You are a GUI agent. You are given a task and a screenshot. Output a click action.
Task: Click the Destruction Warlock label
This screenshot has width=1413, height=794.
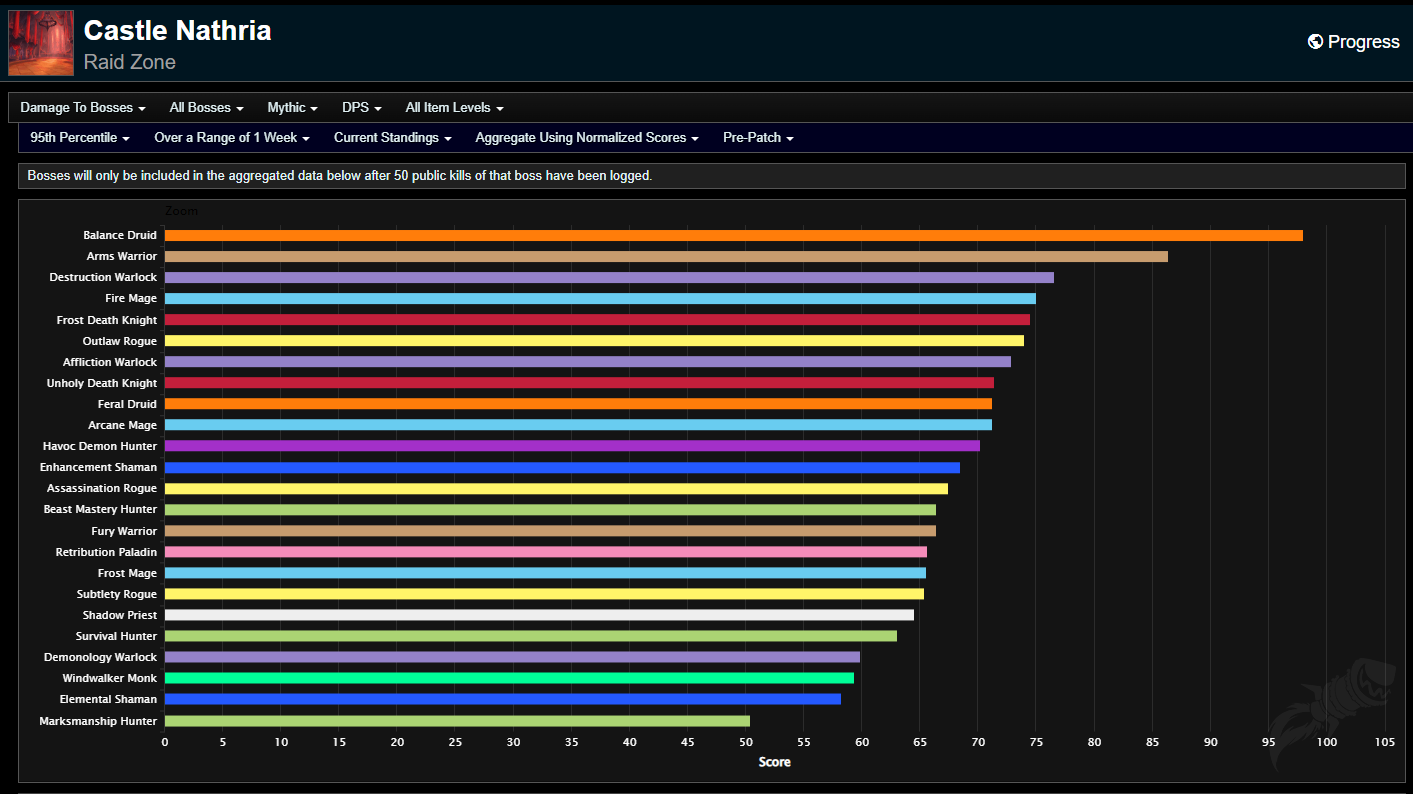103,277
